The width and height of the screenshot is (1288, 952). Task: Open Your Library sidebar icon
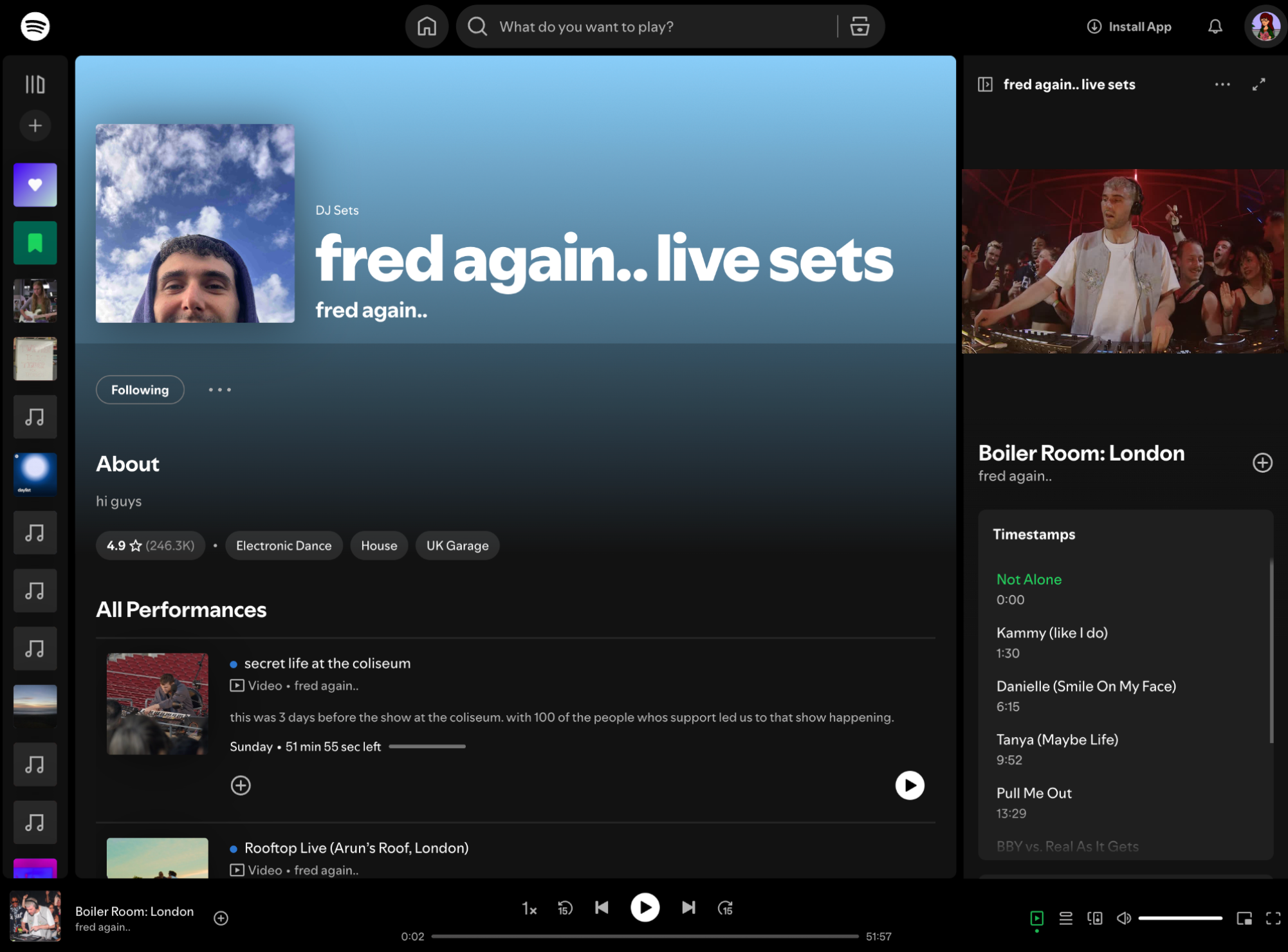click(x=35, y=84)
